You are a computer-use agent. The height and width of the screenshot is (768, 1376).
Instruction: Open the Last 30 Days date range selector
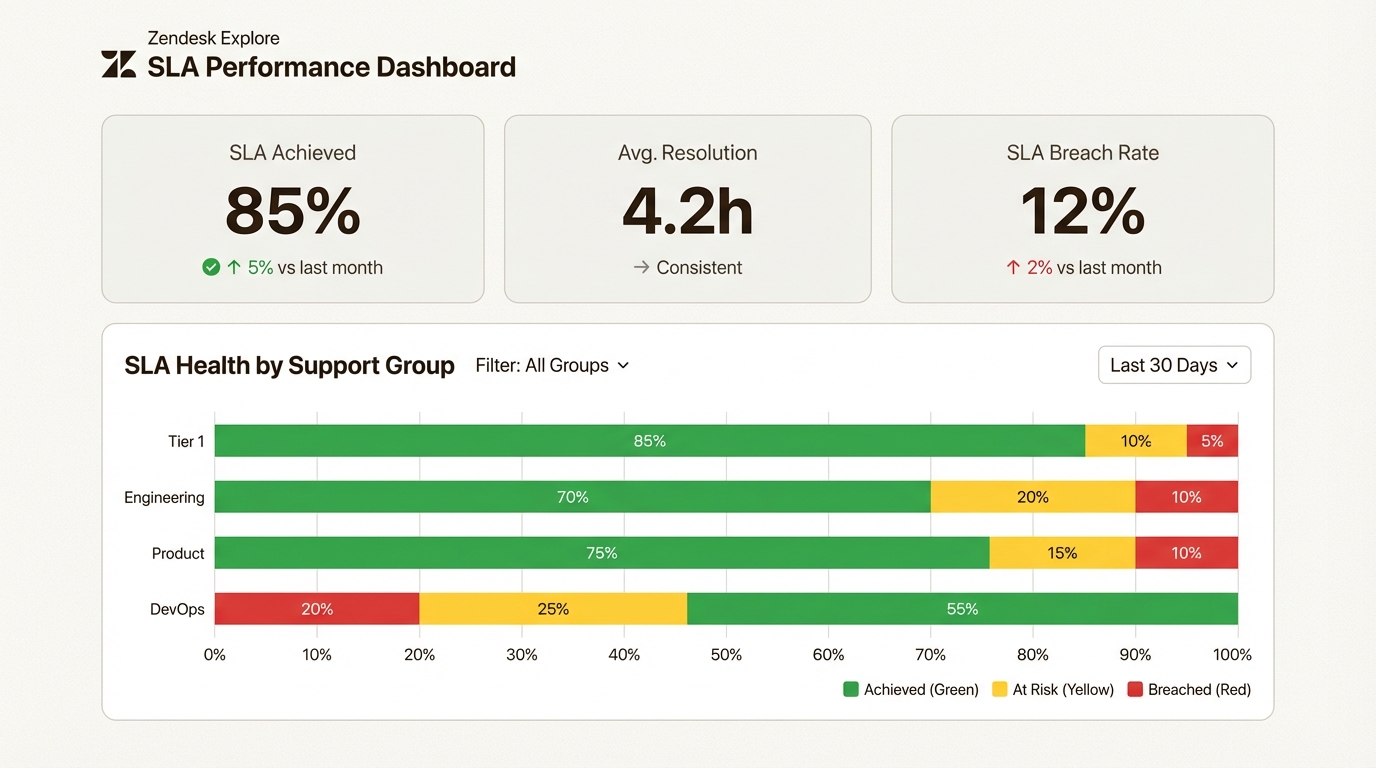pos(1174,364)
